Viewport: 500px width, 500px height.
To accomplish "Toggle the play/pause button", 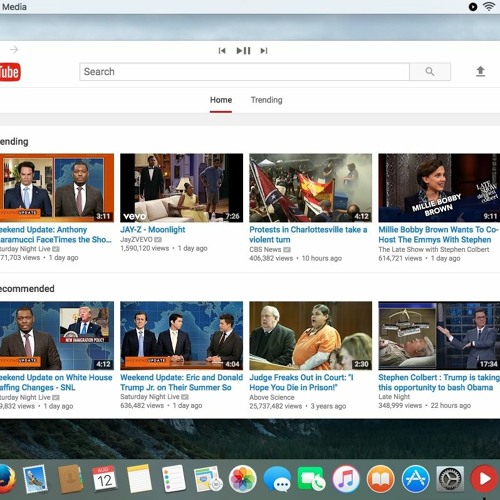I will (x=243, y=51).
